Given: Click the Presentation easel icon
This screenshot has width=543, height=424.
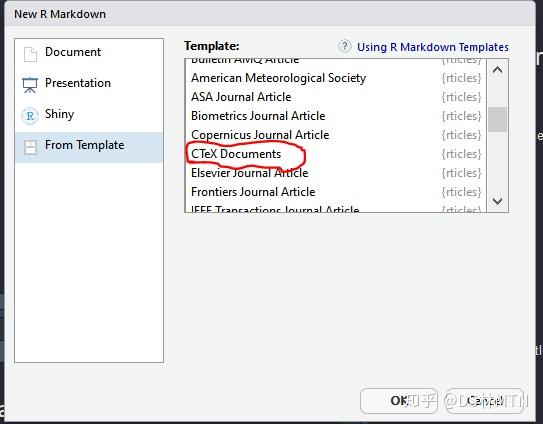Looking at the screenshot, I should [30, 85].
